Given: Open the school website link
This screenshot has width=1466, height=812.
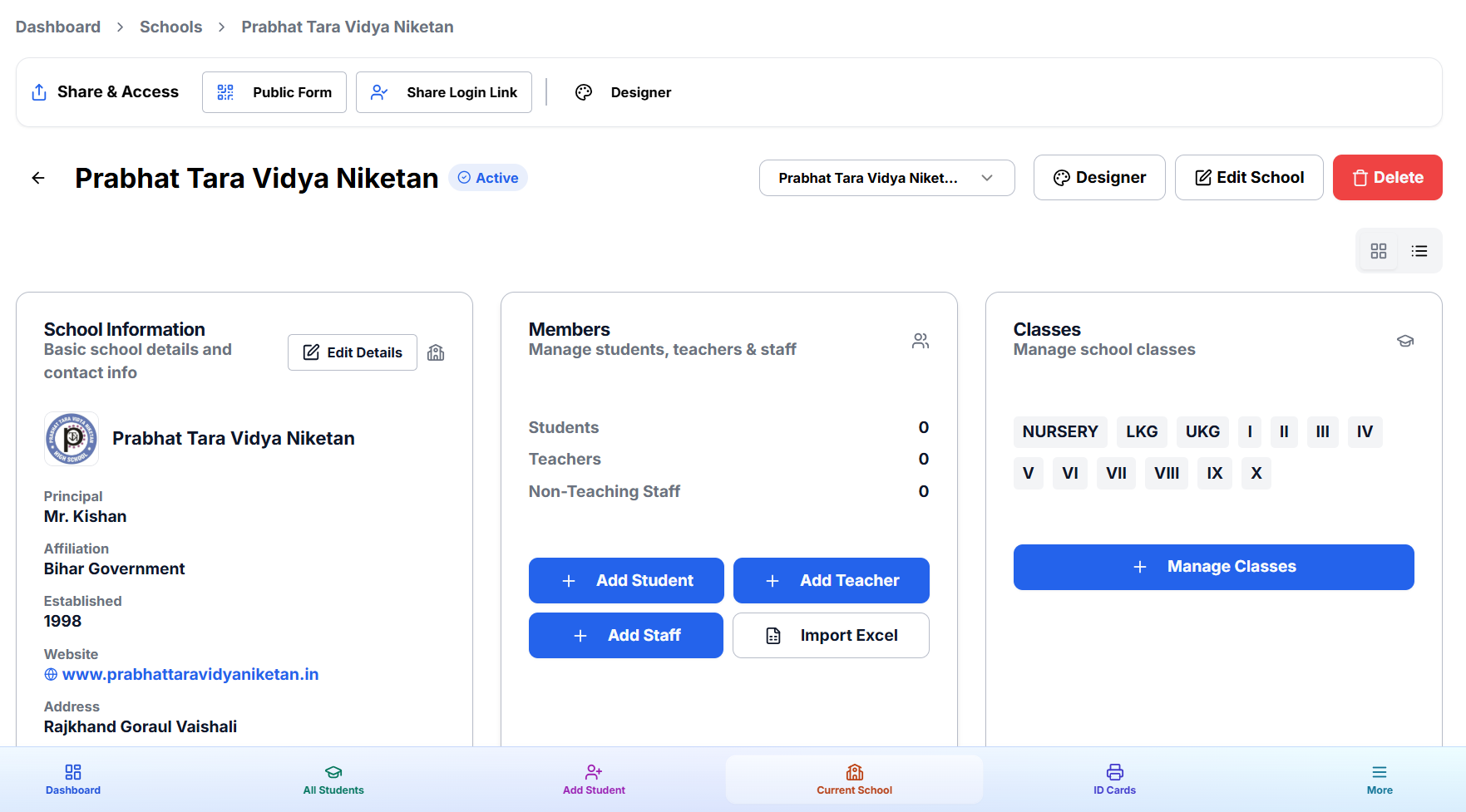Looking at the screenshot, I should click(190, 674).
